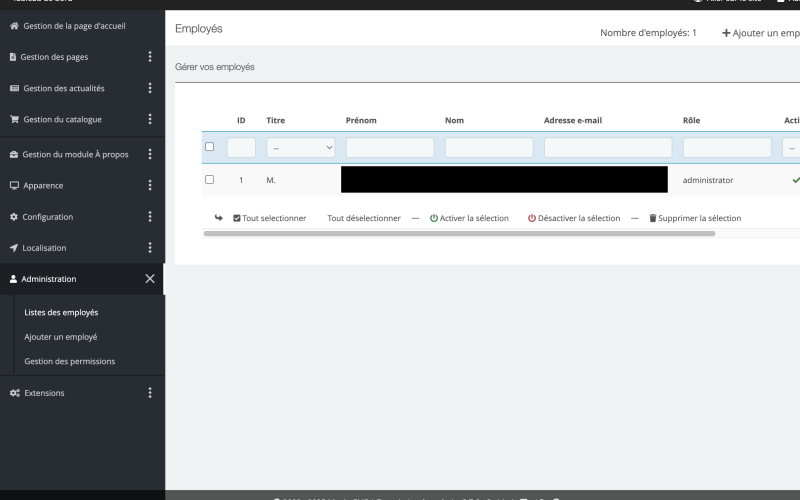Click the monitor icon beside Apparence
The width and height of the screenshot is (800, 500).
14,185
